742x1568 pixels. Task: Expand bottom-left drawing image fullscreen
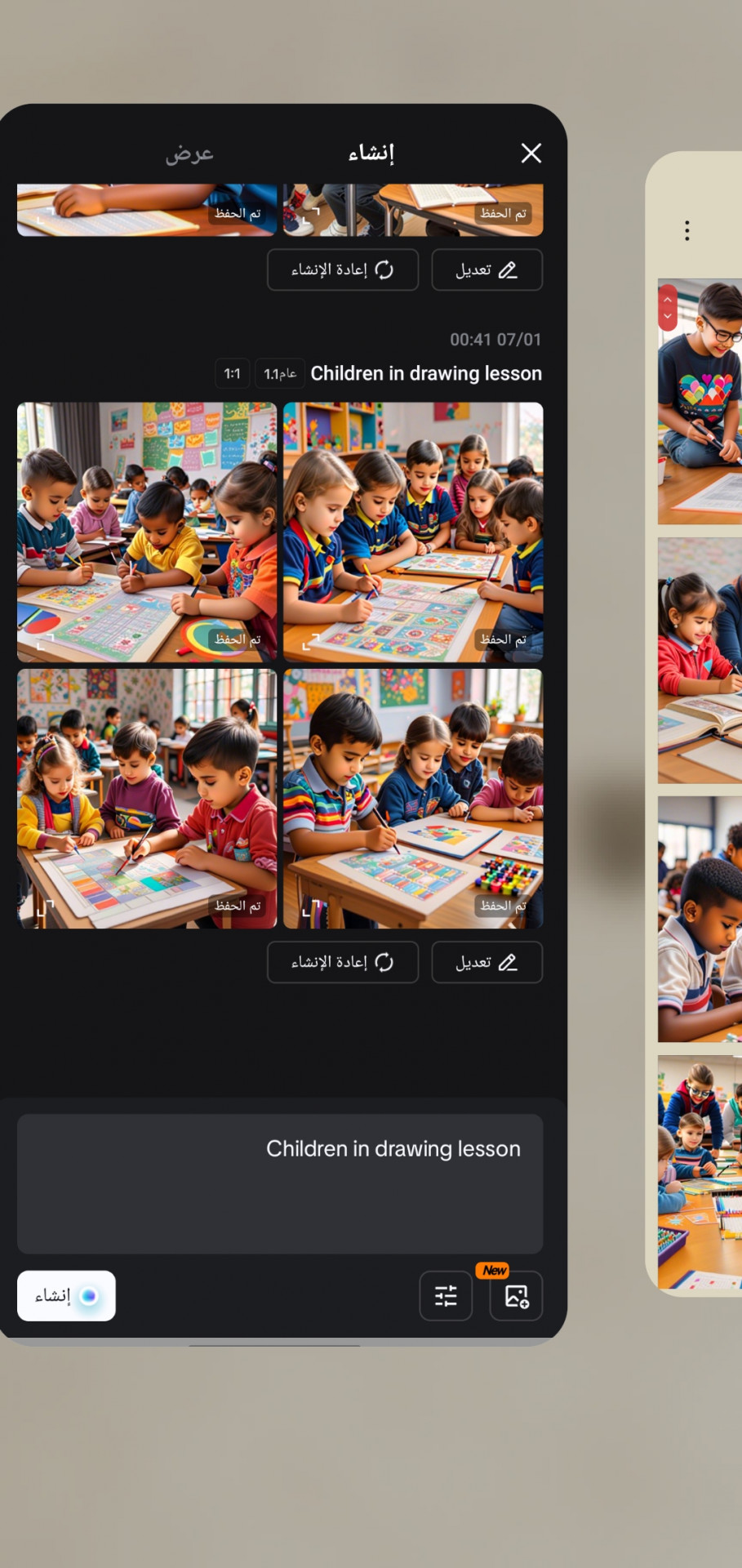point(45,907)
